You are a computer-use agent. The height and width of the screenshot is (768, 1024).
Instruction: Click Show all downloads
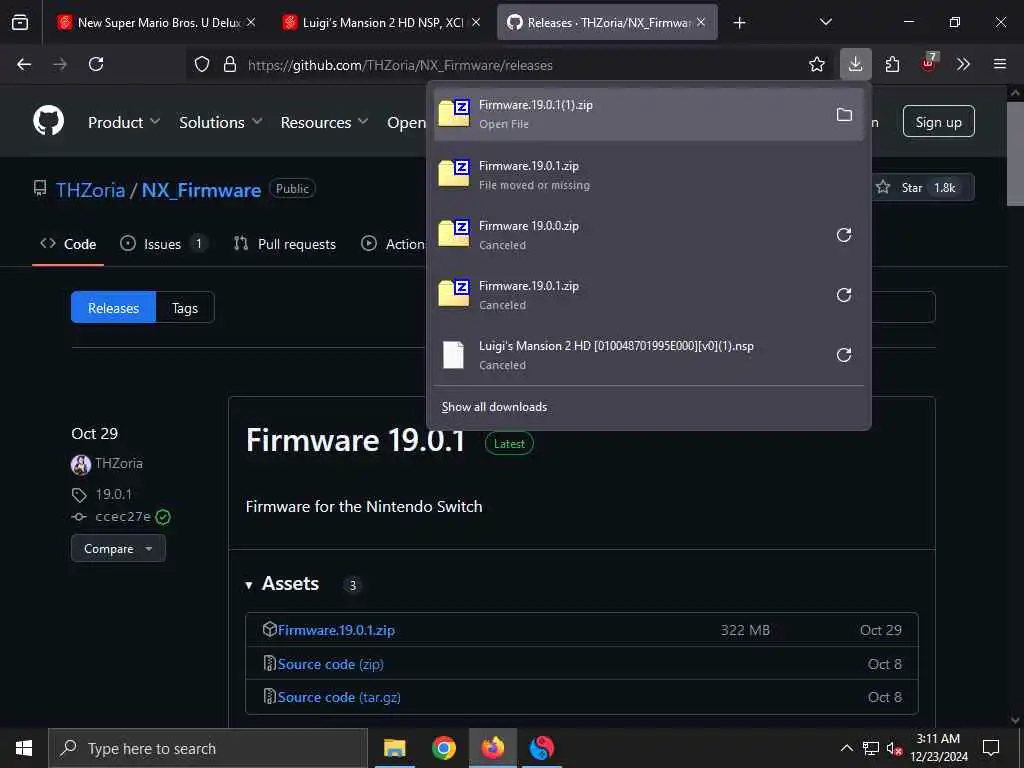tap(494, 407)
